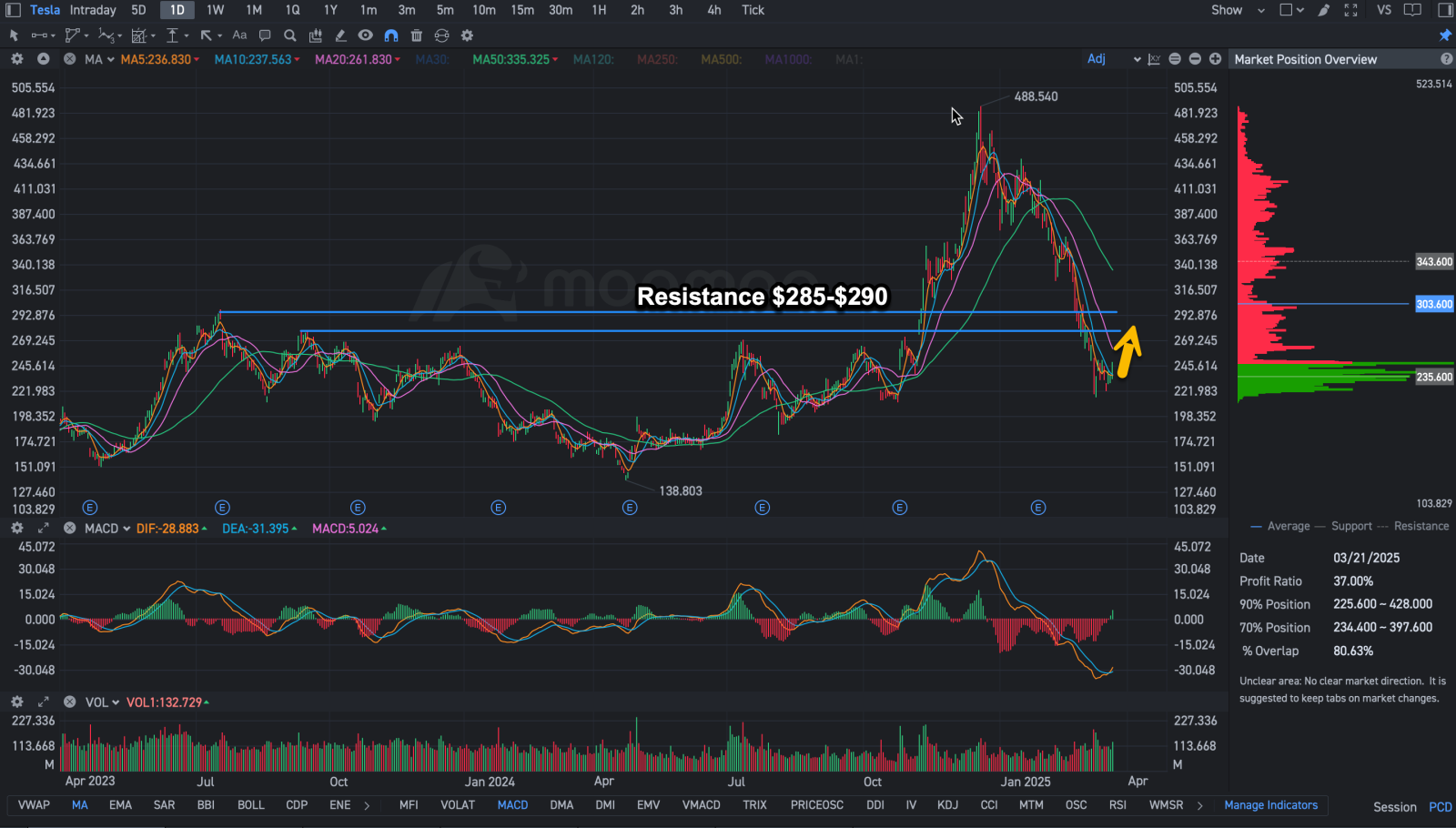Screen dimensions: 1456x828
Task: Click the PCD session link
Action: (1441, 807)
